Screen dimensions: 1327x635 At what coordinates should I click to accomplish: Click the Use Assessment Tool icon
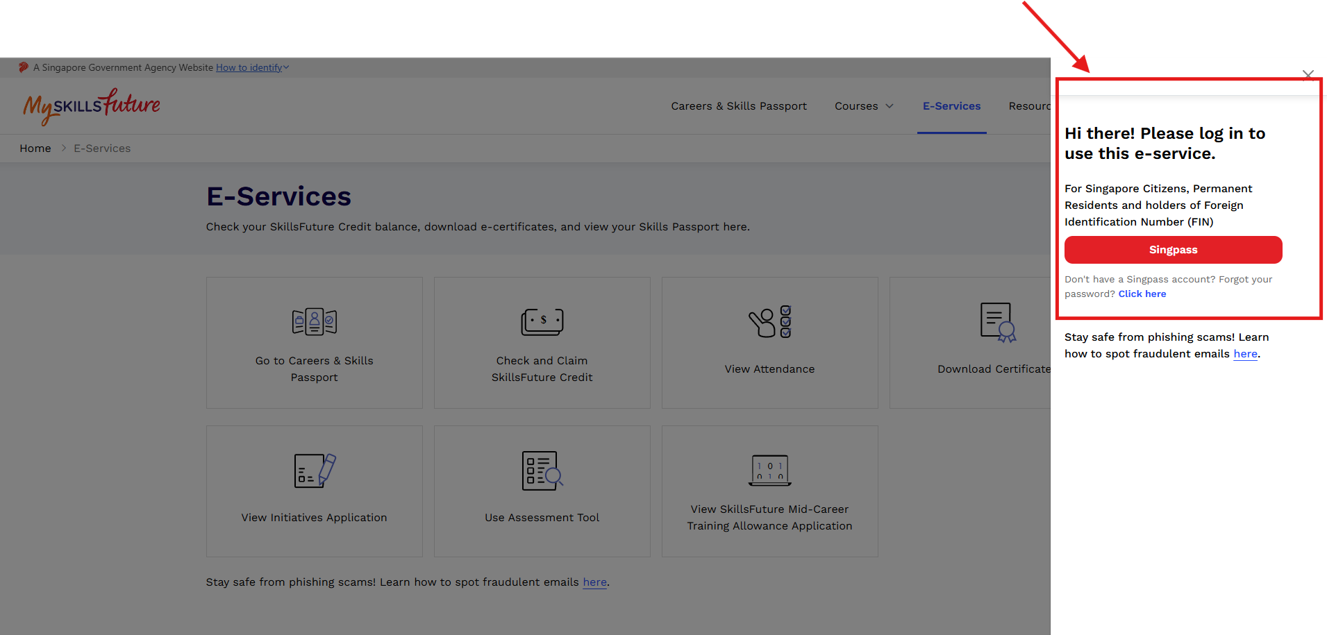(x=542, y=471)
